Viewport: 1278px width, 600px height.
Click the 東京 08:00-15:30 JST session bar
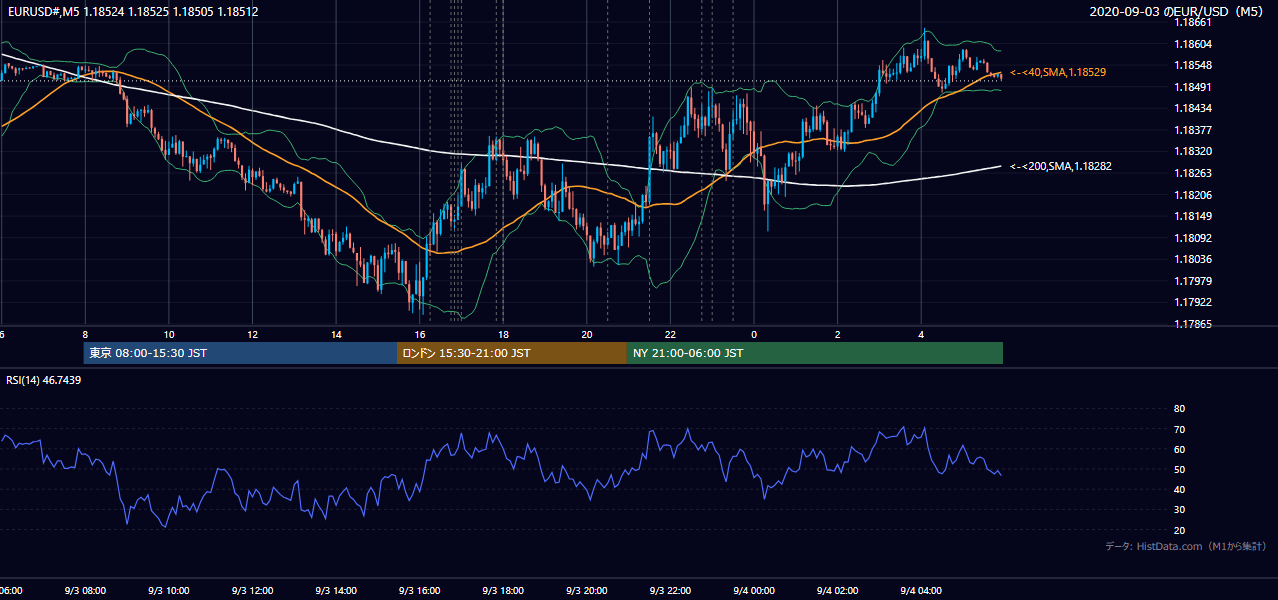click(240, 353)
